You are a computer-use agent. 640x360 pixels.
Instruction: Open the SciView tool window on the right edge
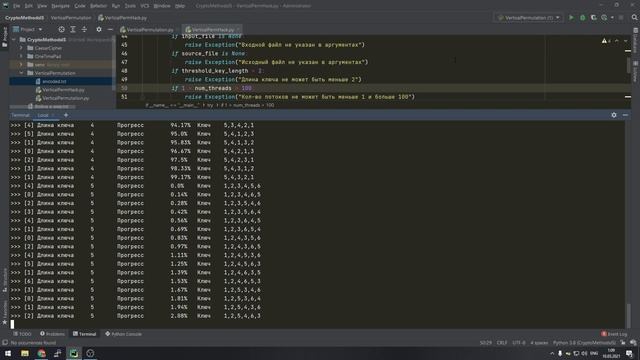tap(636, 72)
